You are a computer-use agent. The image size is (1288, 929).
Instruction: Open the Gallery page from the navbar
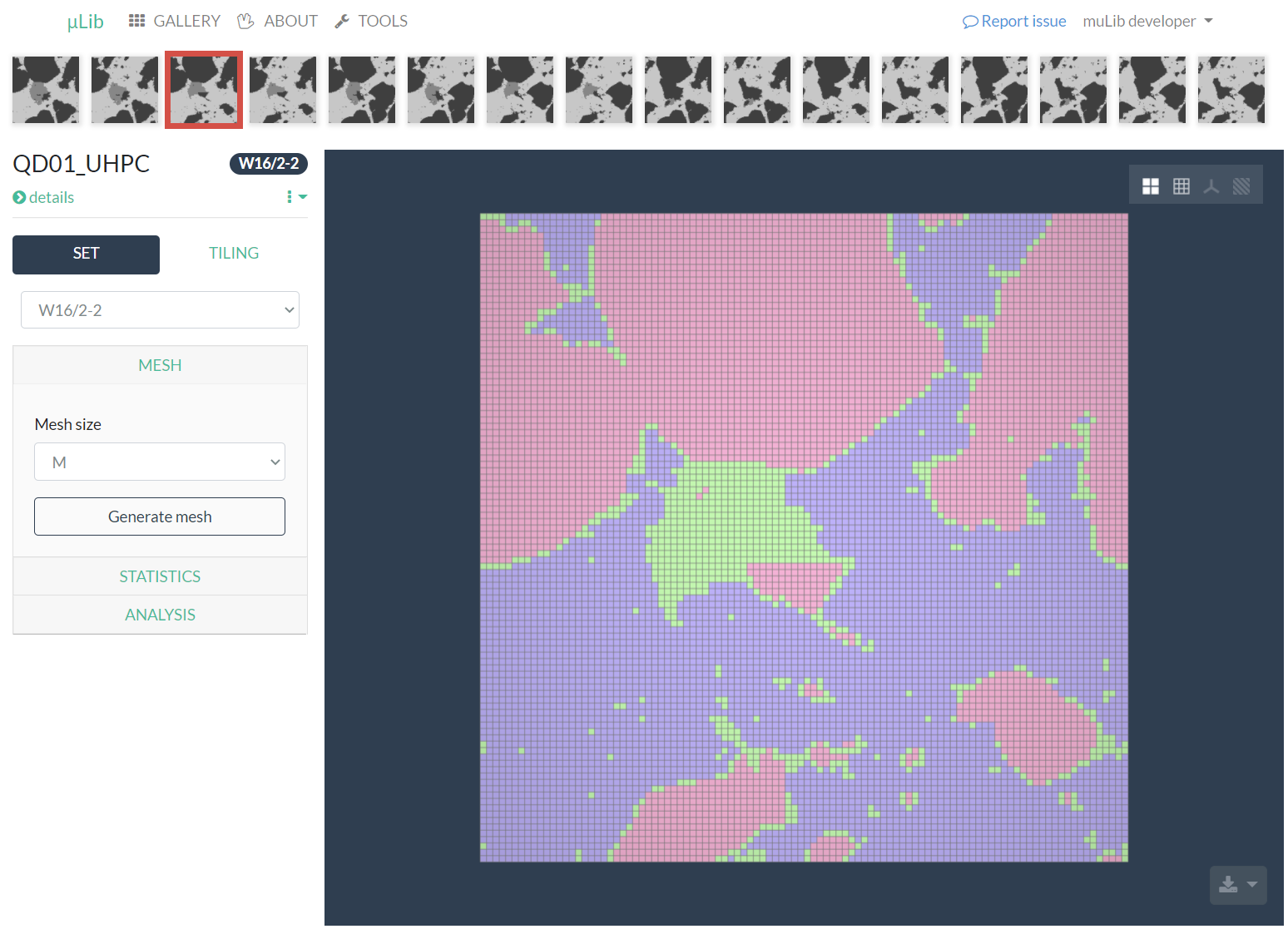click(x=175, y=22)
